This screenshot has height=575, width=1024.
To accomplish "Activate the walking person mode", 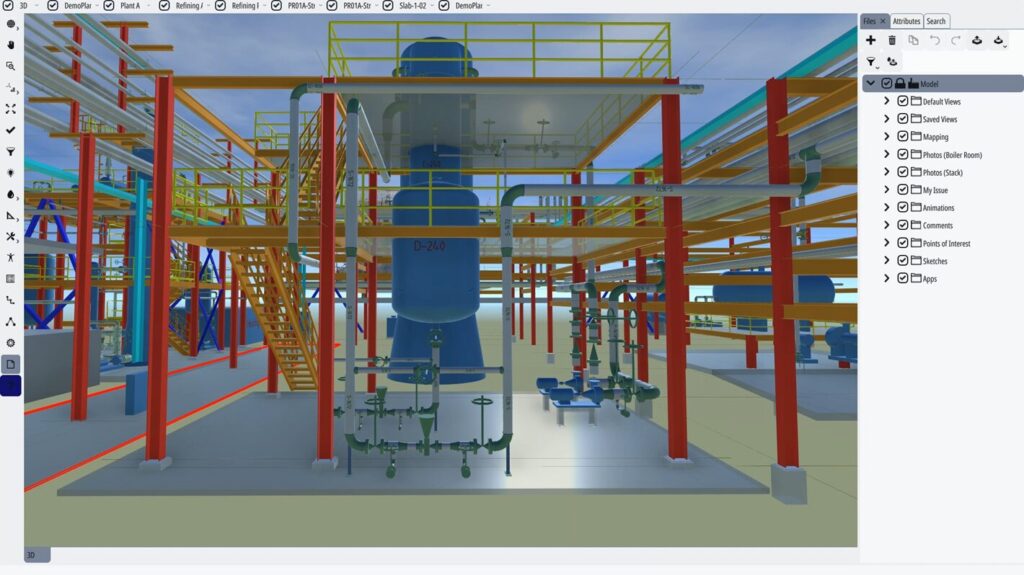I will 10,257.
